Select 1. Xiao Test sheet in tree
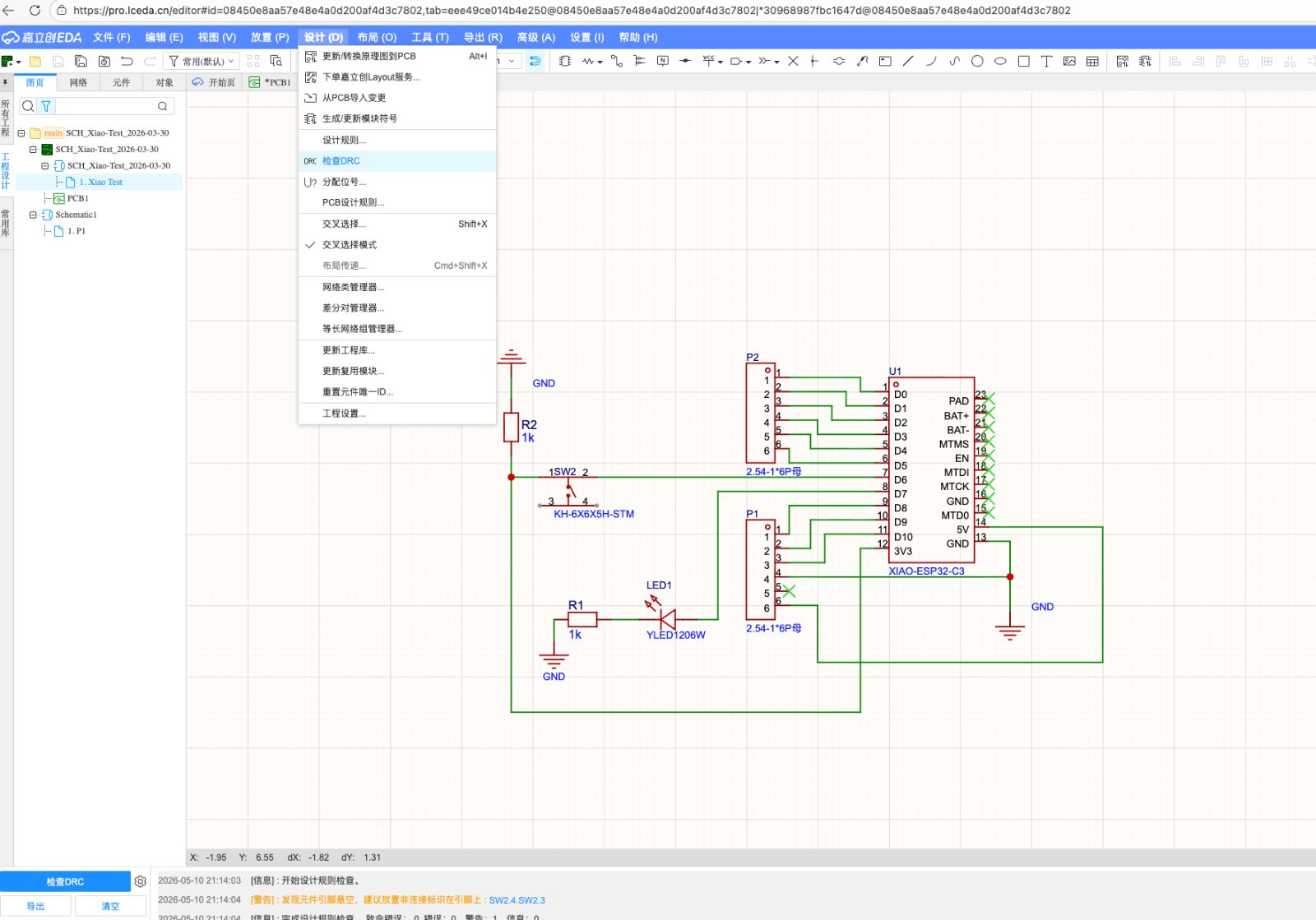Screen dimensions: 1316x920 pos(101,182)
